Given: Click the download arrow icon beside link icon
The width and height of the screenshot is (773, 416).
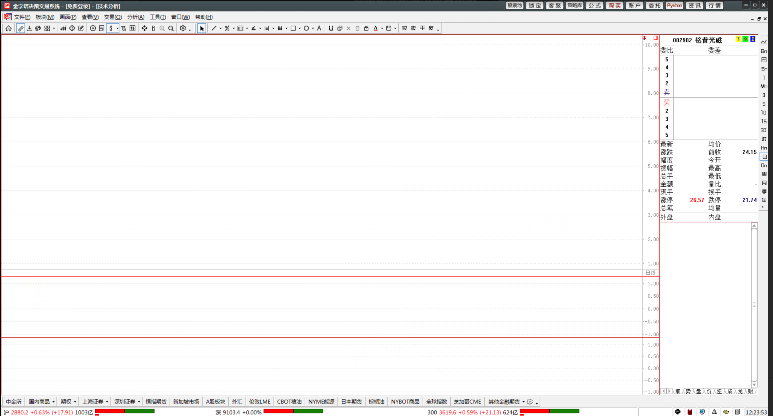Looking at the screenshot, I should 29,29.
